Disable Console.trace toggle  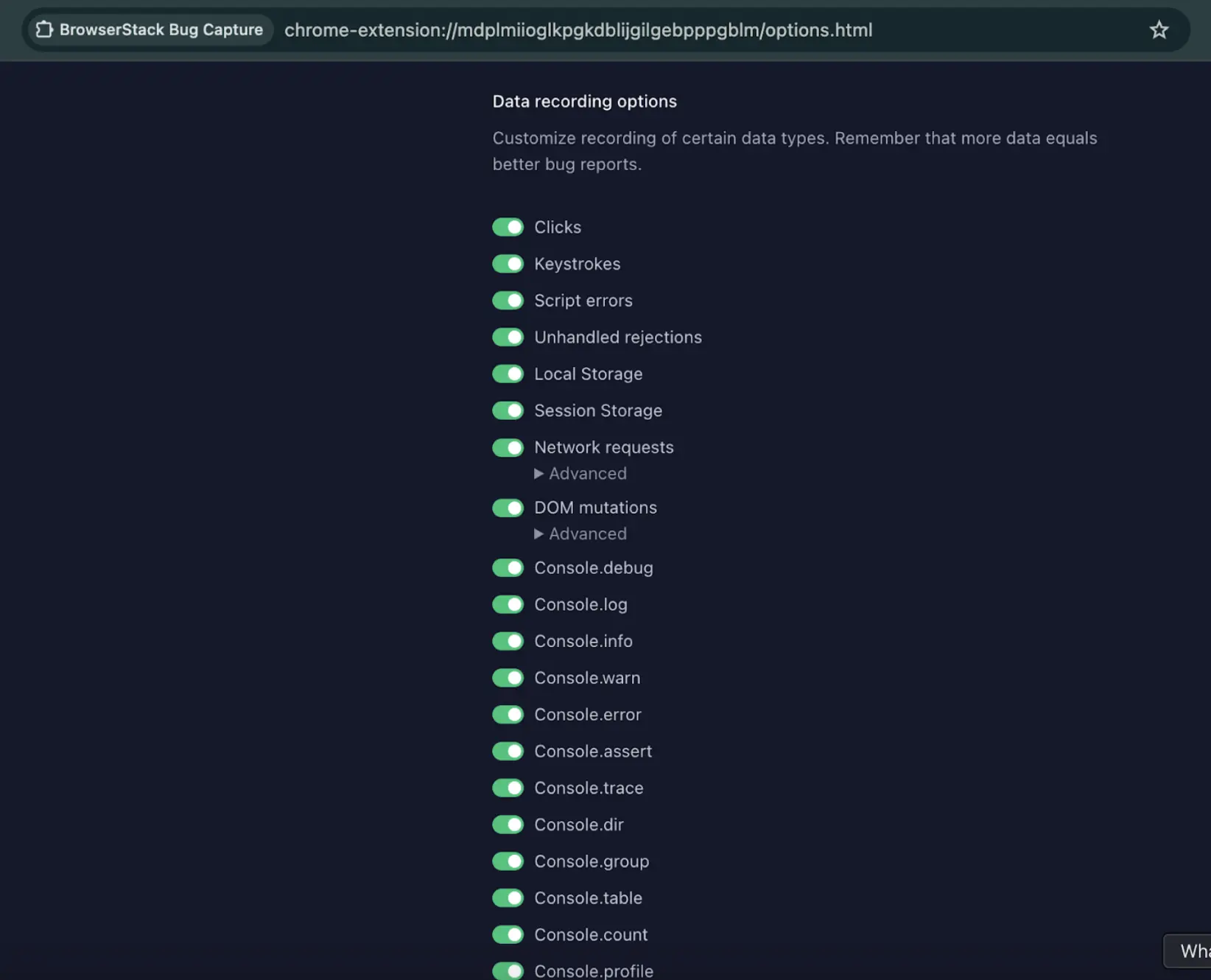pos(508,788)
